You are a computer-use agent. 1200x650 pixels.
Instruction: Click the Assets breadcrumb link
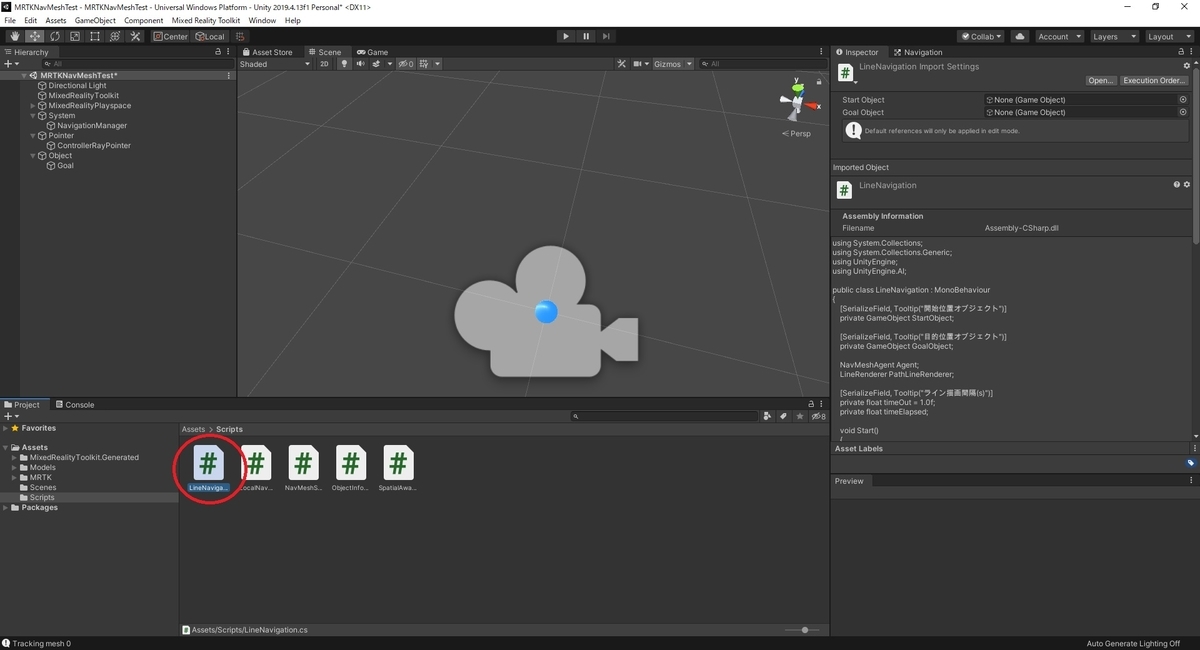tap(193, 429)
